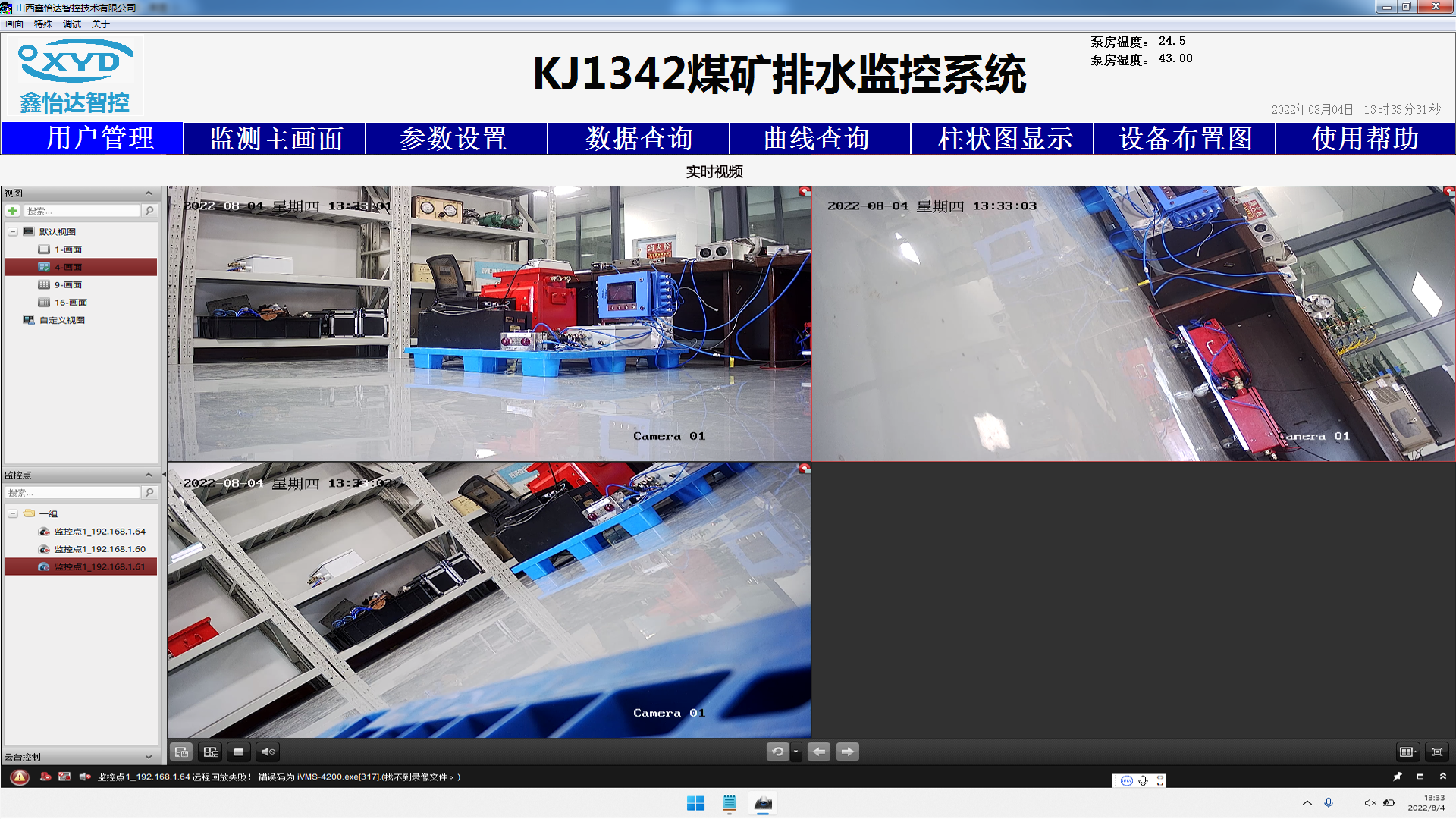
Task: Click the mute audio speaker icon
Action: 268,752
